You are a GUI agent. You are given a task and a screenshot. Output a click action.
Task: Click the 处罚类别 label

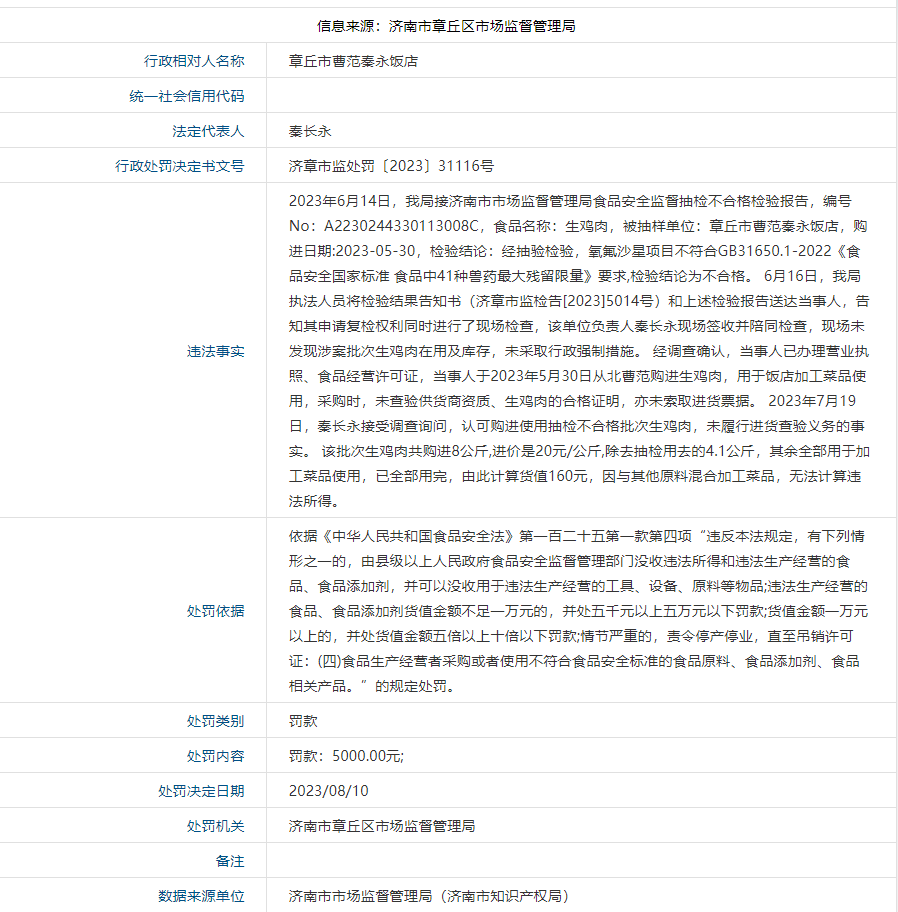216,721
